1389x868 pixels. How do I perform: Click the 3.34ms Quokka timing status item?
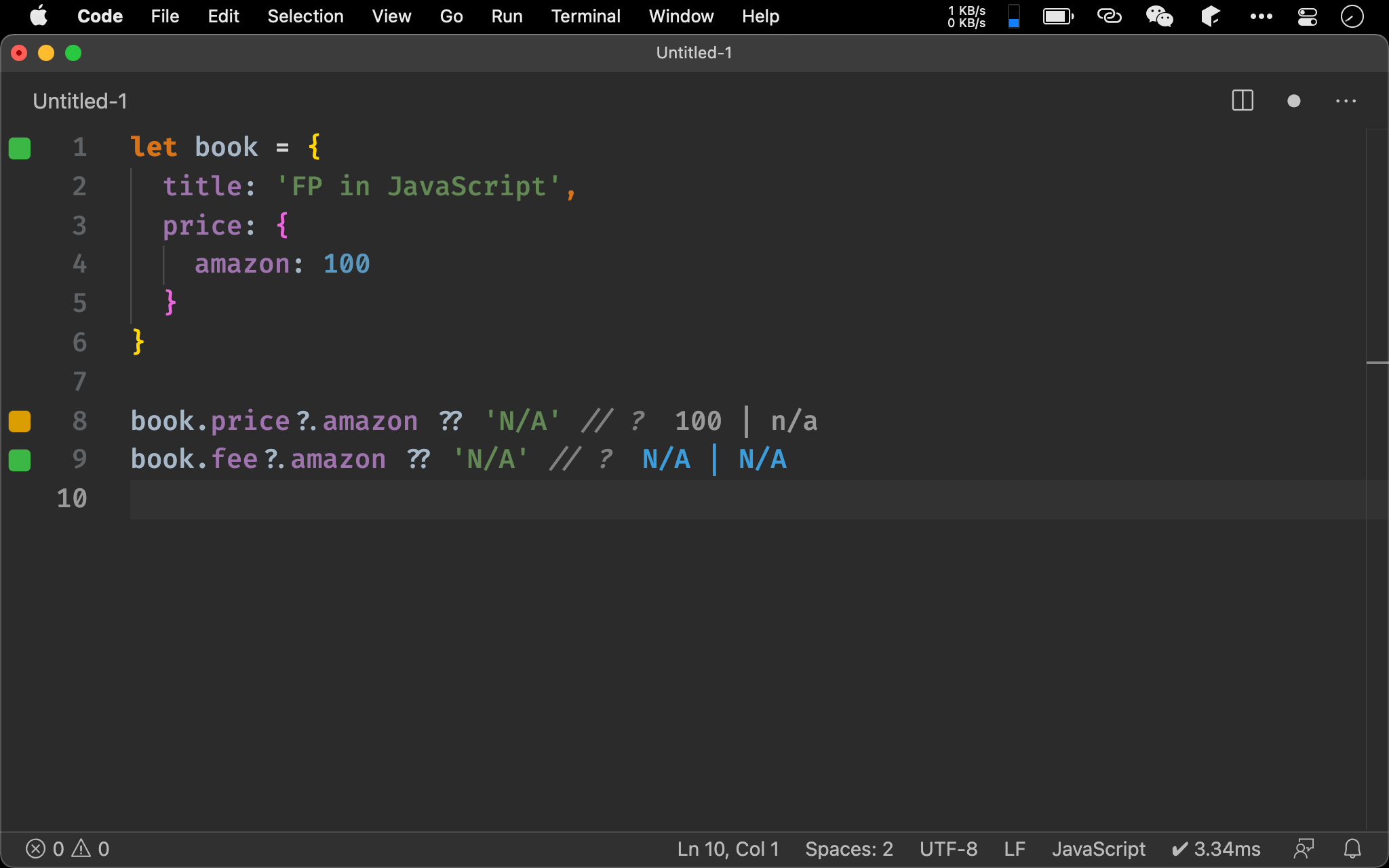(1216, 848)
